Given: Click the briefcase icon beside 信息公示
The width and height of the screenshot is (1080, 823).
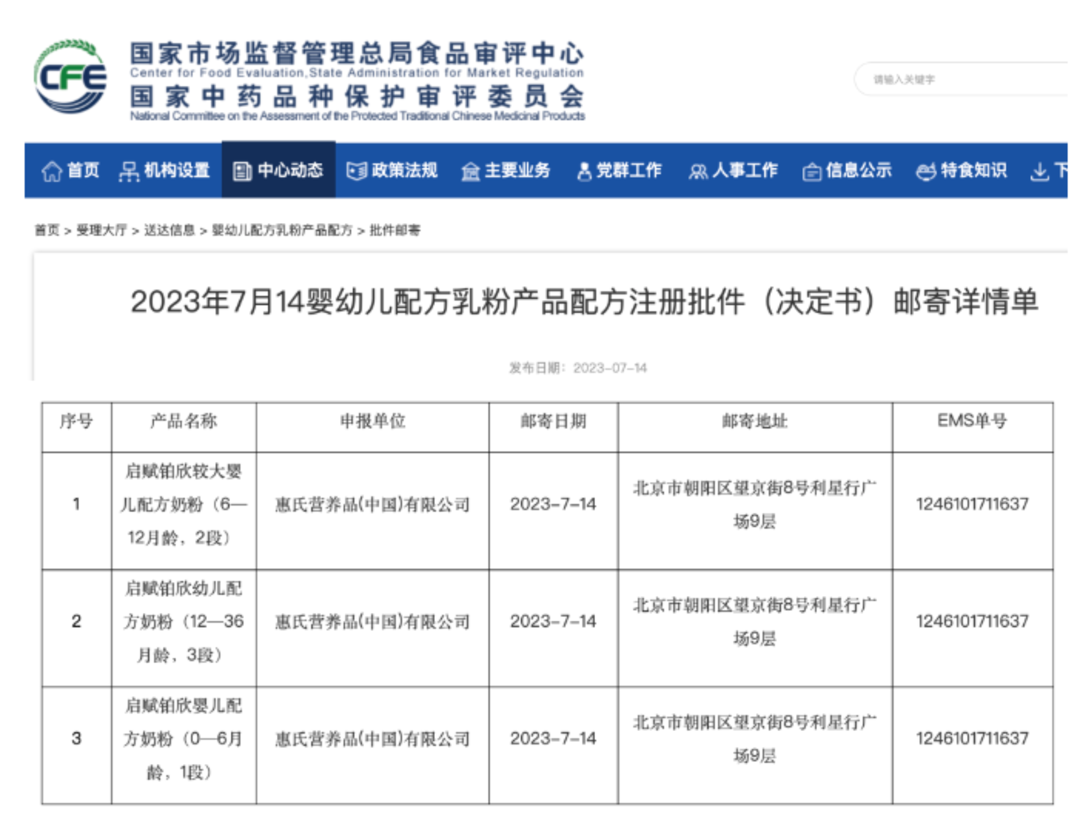Looking at the screenshot, I should (x=812, y=171).
